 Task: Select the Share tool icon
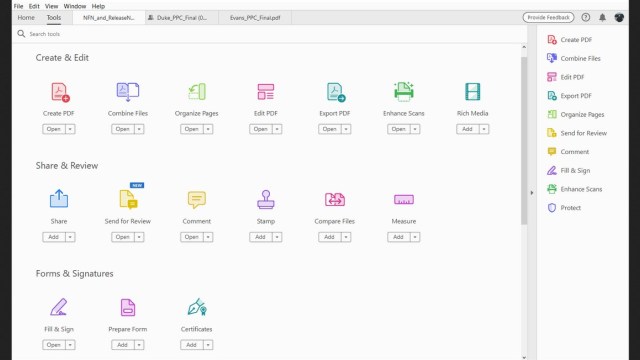(x=59, y=199)
